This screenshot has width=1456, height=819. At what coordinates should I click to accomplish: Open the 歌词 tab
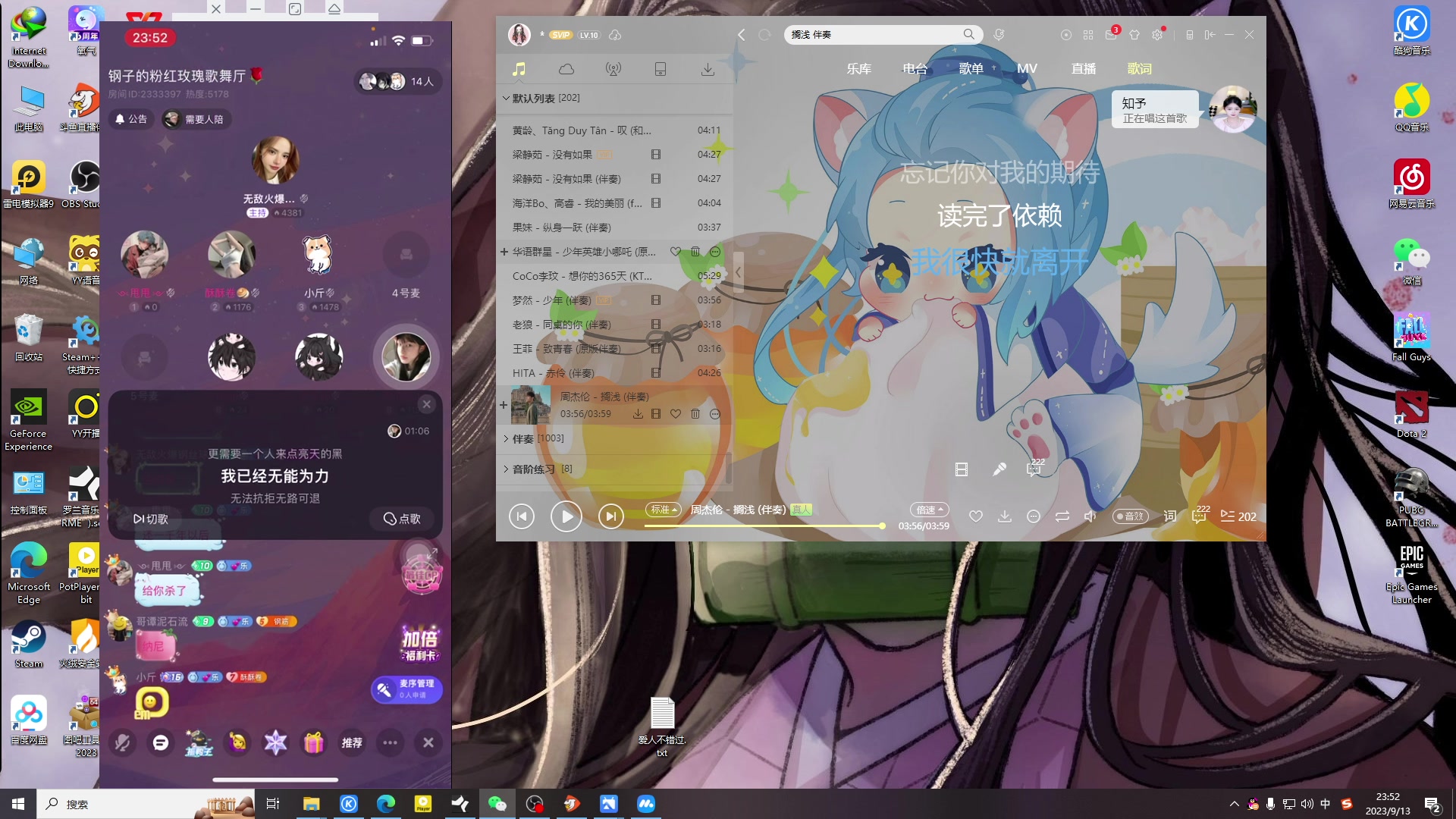1139,69
